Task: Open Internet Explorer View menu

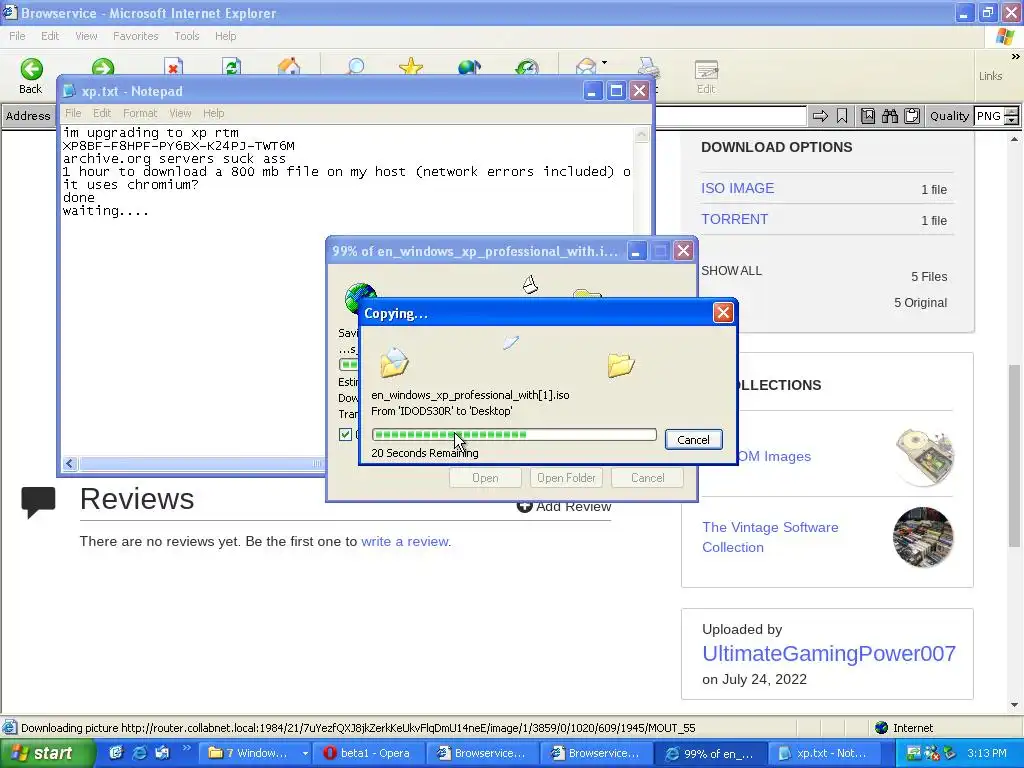Action: tap(86, 36)
